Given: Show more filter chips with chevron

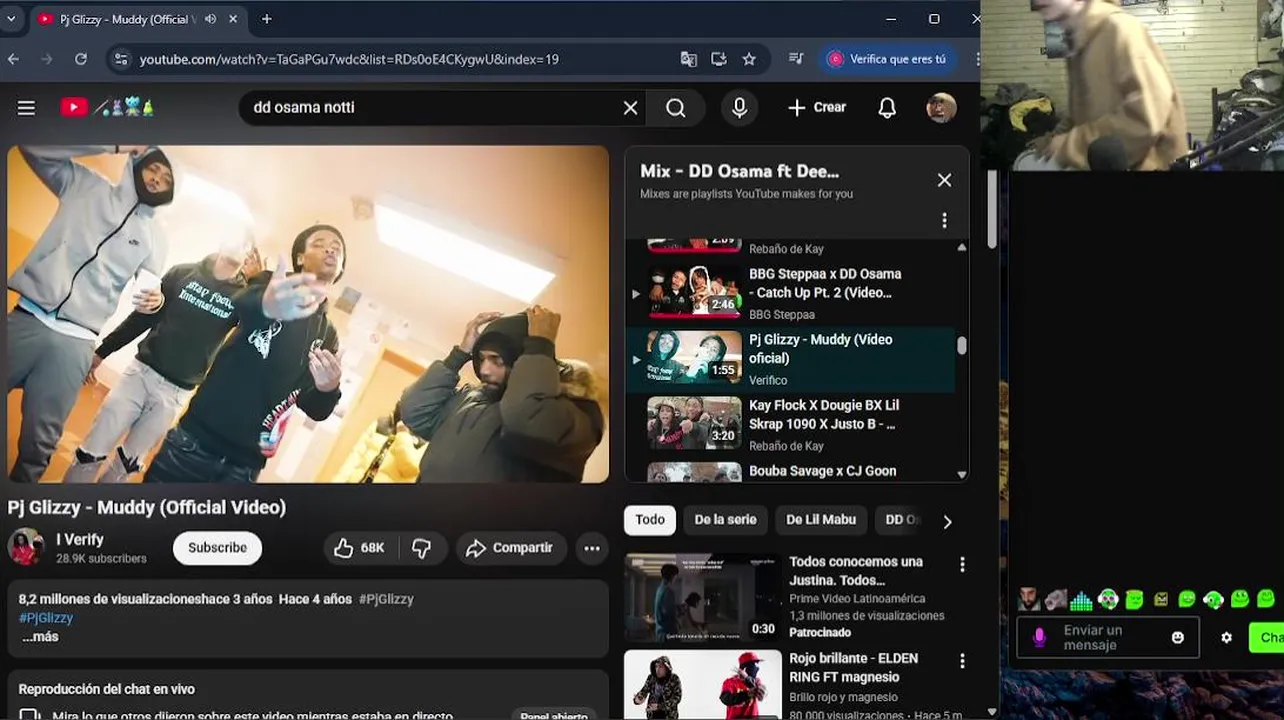Looking at the screenshot, I should coord(947,521).
